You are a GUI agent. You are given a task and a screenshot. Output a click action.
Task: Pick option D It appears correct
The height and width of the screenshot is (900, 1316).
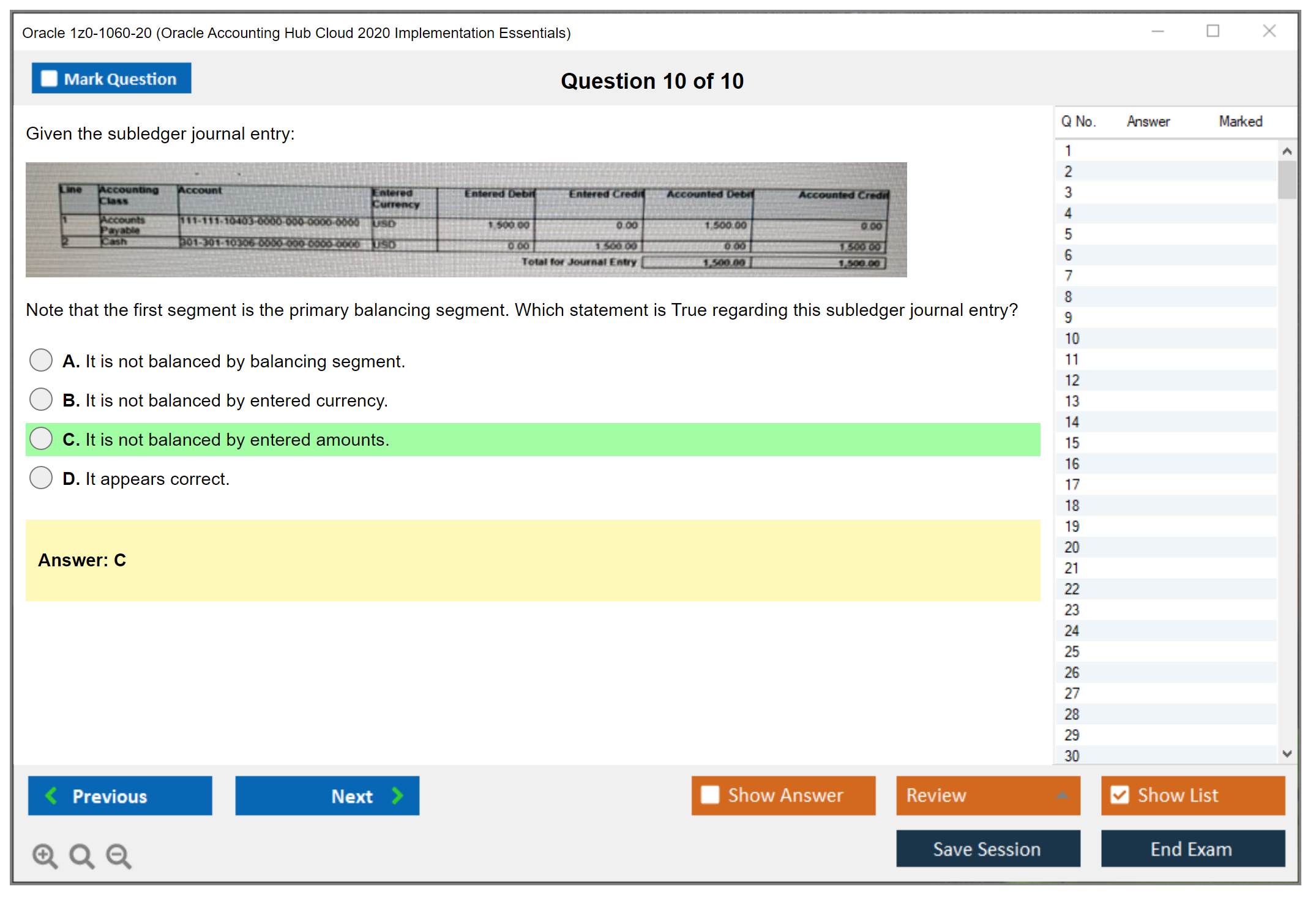41,478
